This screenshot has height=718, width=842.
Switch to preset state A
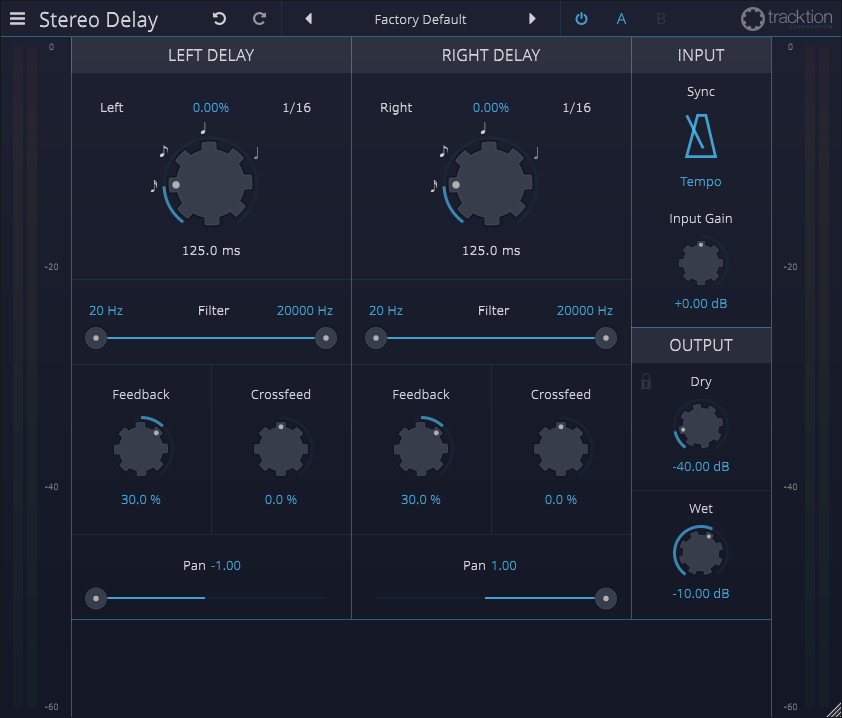point(621,19)
